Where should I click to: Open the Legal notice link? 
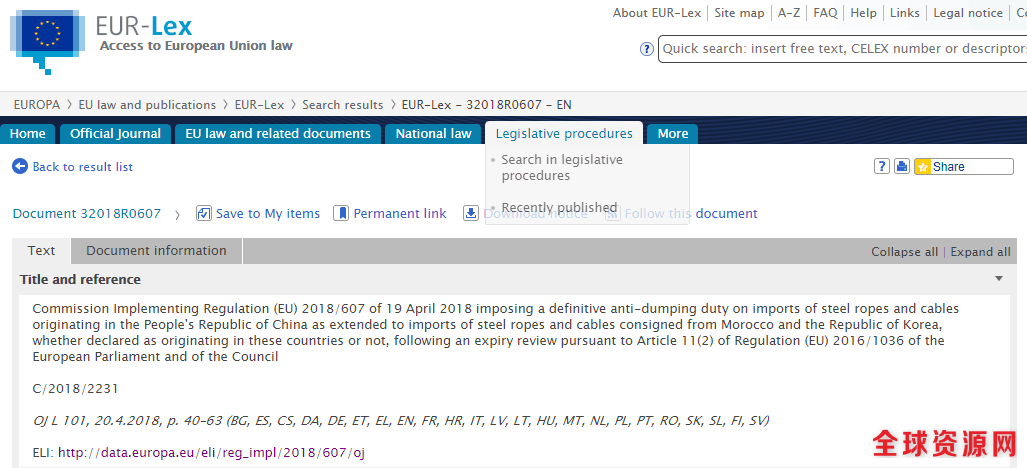point(968,13)
